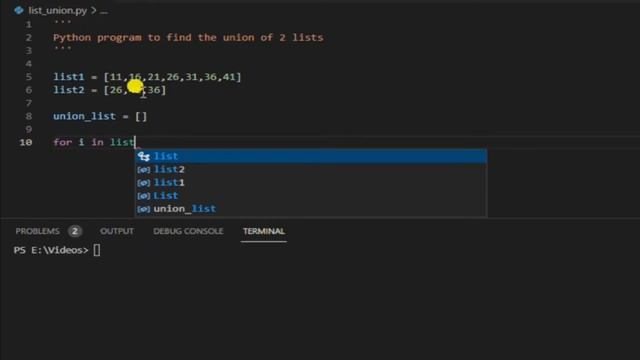Switch to the OUTPUT tab
Viewport: 640px width, 360px height.
[x=117, y=231]
